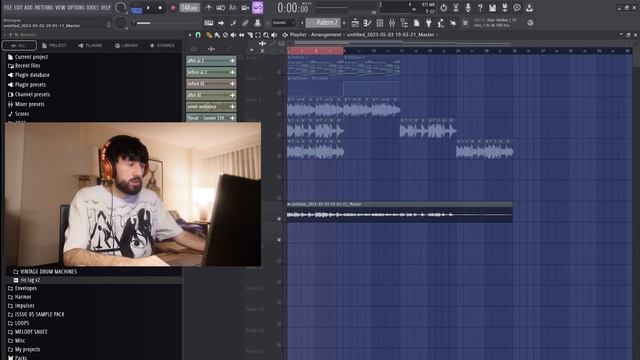Image resolution: width=640 pixels, height=360 pixels.
Task: Click the undo history circular arrow icon
Action: point(443,8)
